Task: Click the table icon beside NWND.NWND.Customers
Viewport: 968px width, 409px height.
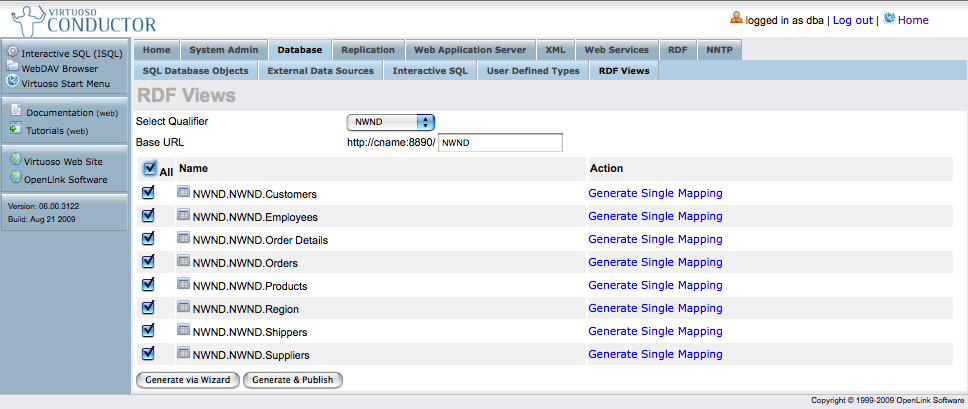Action: (x=183, y=192)
